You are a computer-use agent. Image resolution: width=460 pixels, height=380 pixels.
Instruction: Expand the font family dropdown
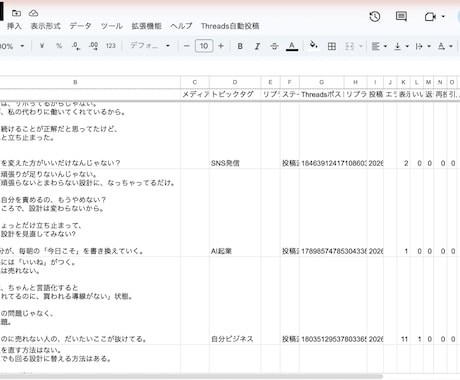coord(168,46)
